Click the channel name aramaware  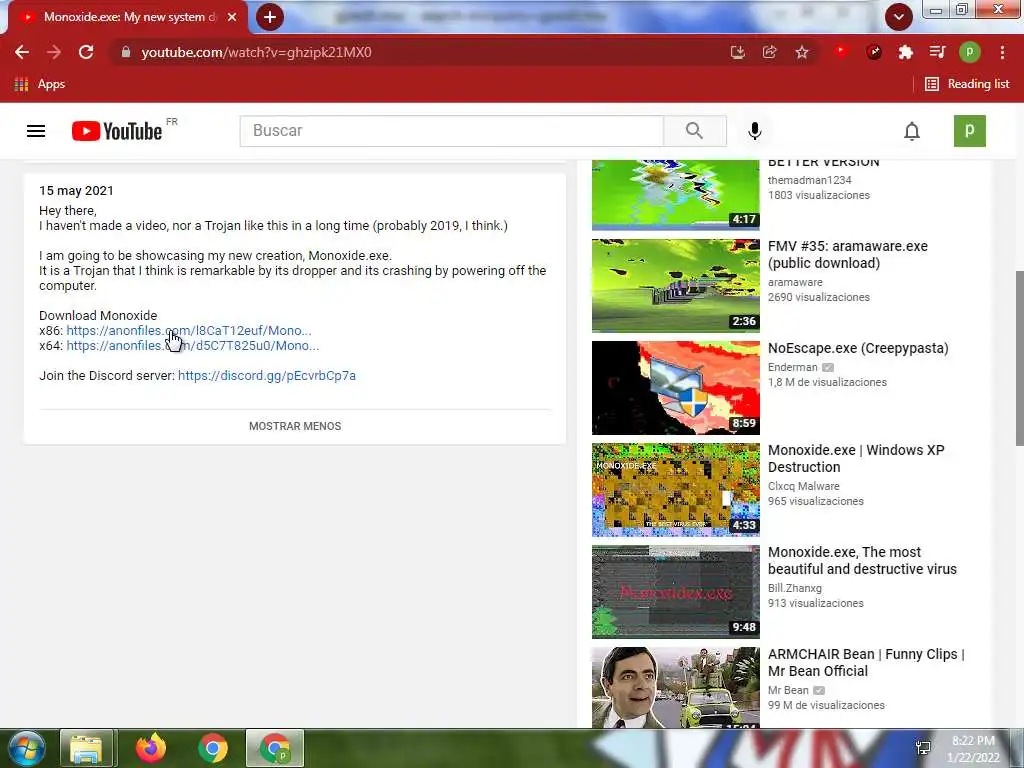point(795,282)
